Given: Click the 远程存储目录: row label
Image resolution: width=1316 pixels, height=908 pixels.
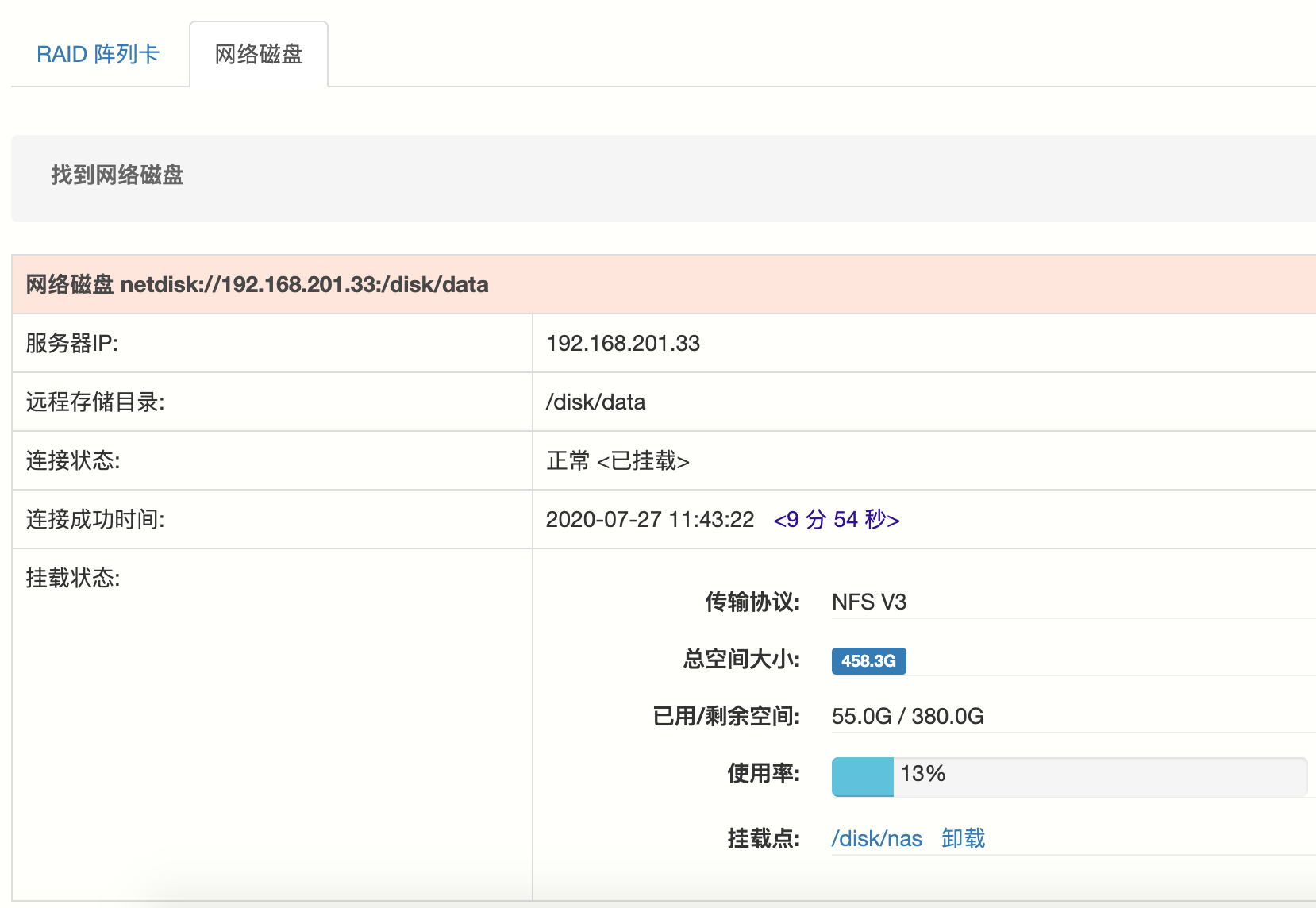Looking at the screenshot, I should tap(95, 402).
